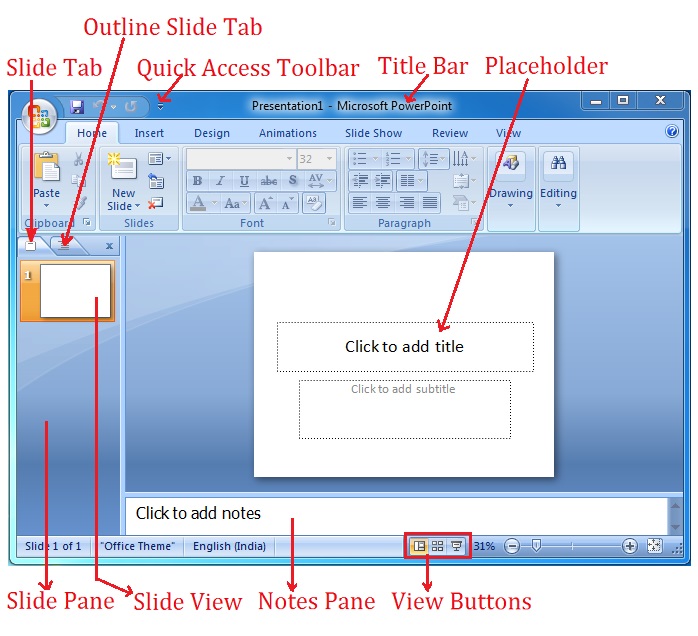Fit slide to current window icon
This screenshot has width=698, height=636.
[654, 546]
